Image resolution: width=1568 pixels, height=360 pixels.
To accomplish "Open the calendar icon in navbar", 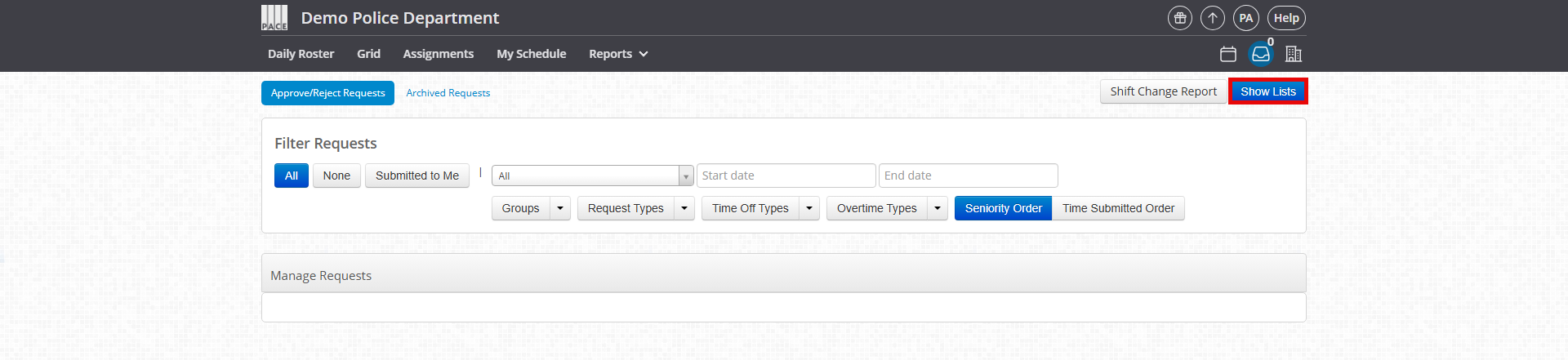I will pos(1227,54).
